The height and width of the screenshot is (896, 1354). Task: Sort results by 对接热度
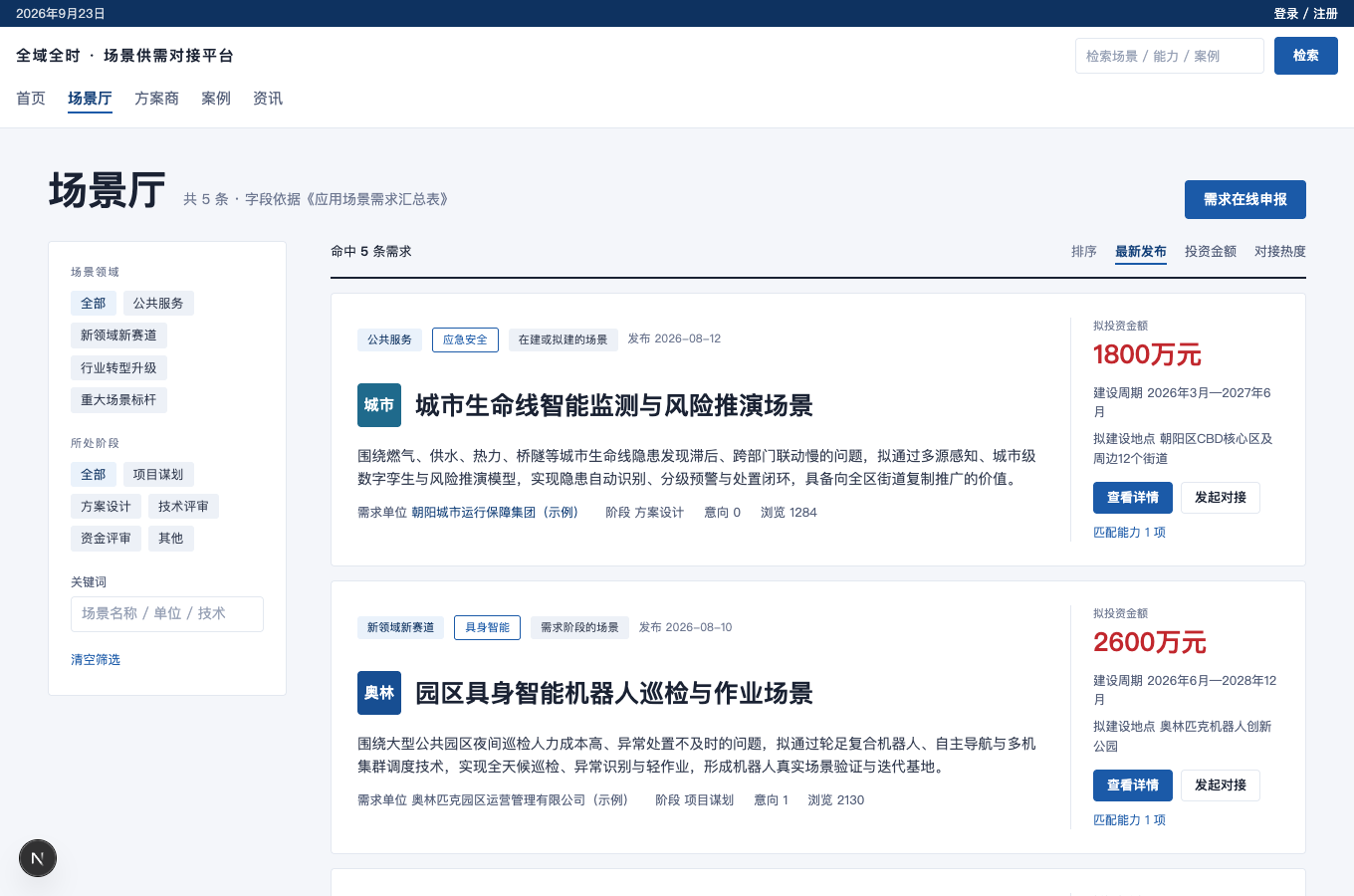pos(1280,252)
